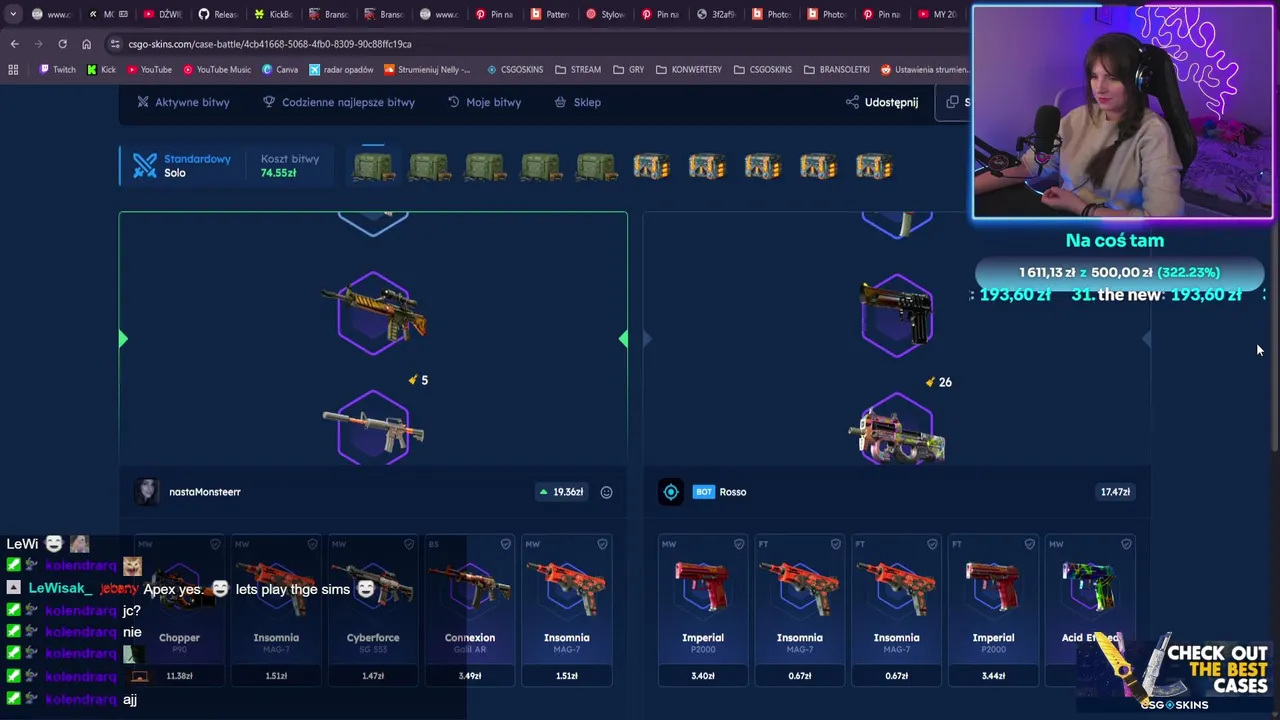Open the Ustawienia strumienia bookmark
The image size is (1280, 720).
pyautogui.click(x=924, y=70)
